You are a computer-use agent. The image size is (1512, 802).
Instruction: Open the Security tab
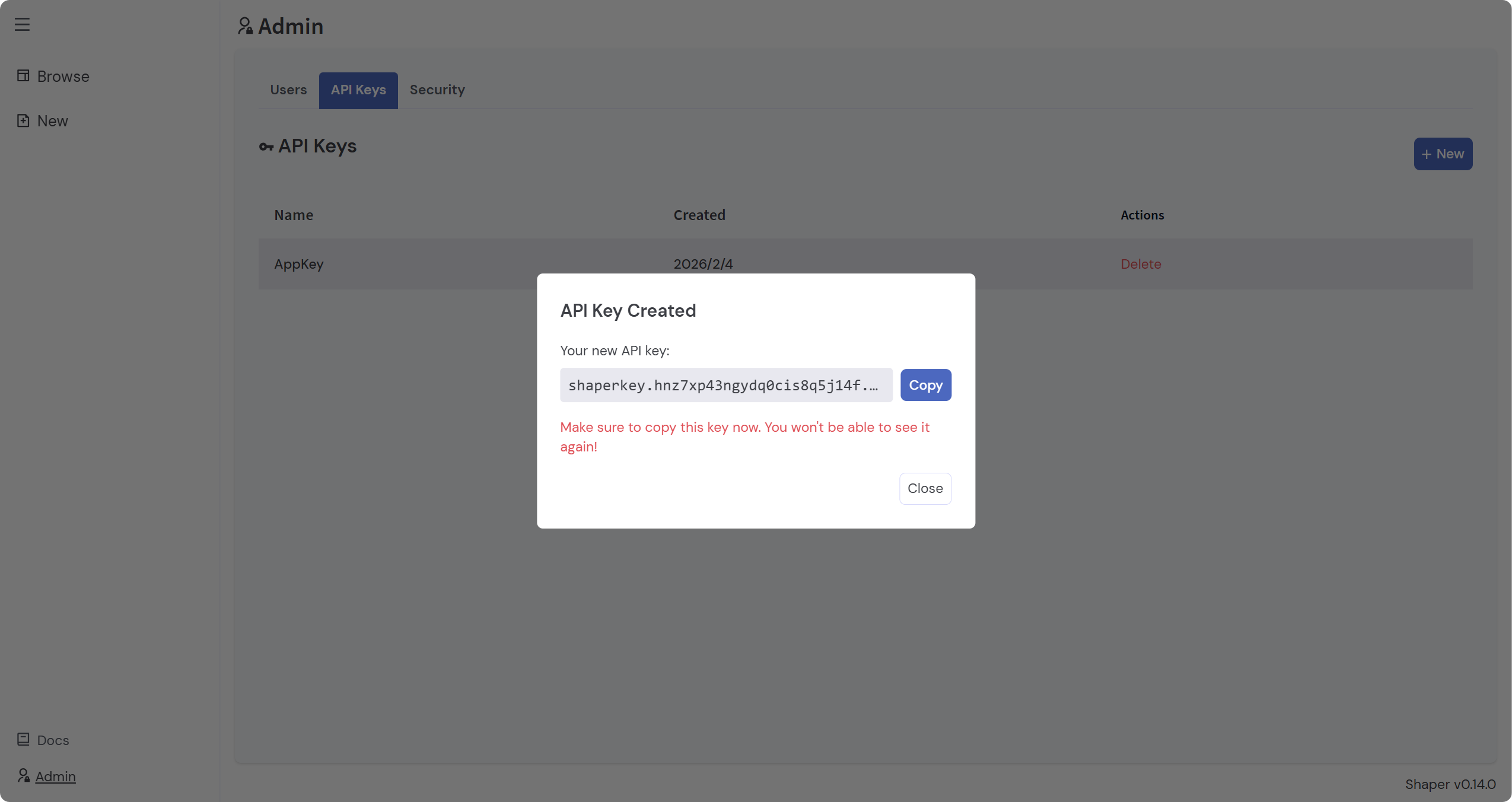tap(437, 90)
